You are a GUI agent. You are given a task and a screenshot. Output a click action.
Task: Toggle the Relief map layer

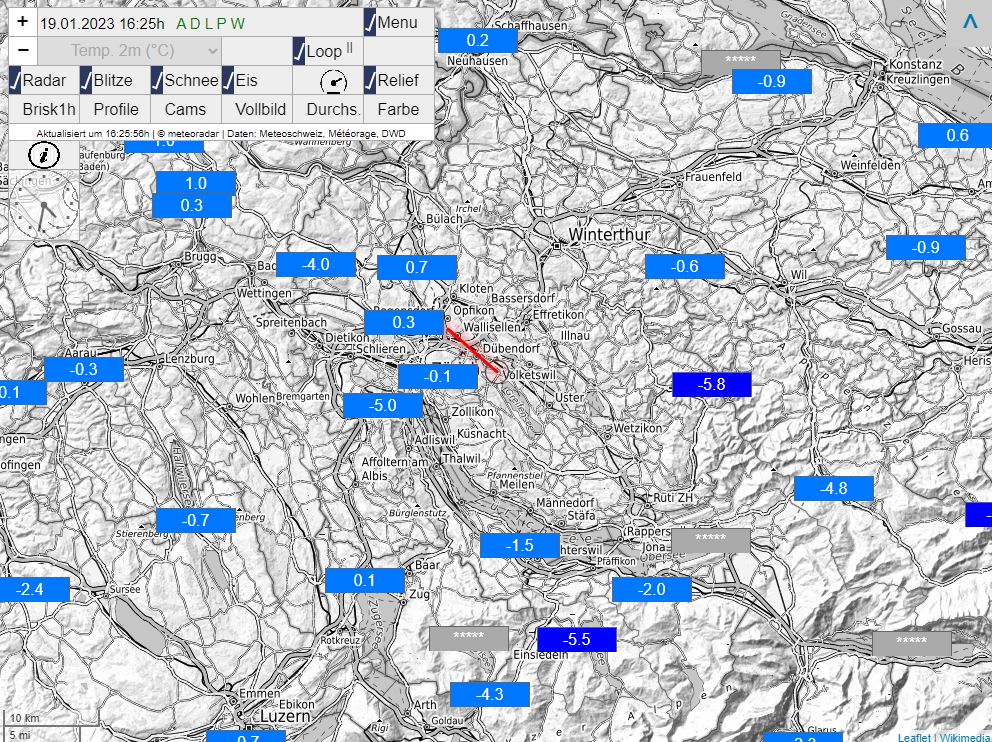pos(371,81)
